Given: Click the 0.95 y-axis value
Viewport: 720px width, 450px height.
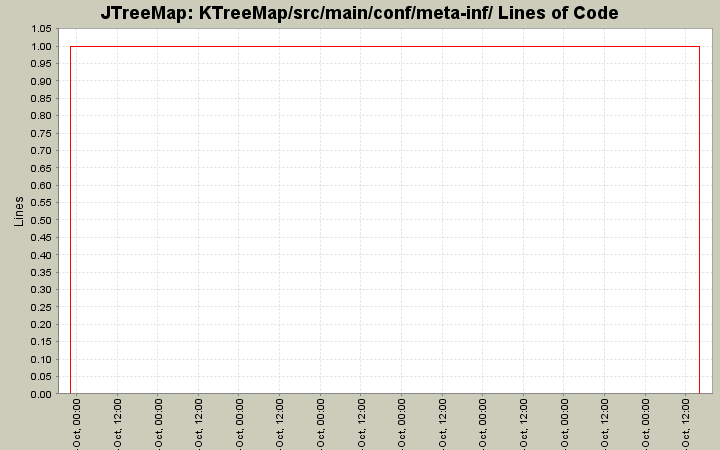Looking at the screenshot, I should click(x=41, y=64).
